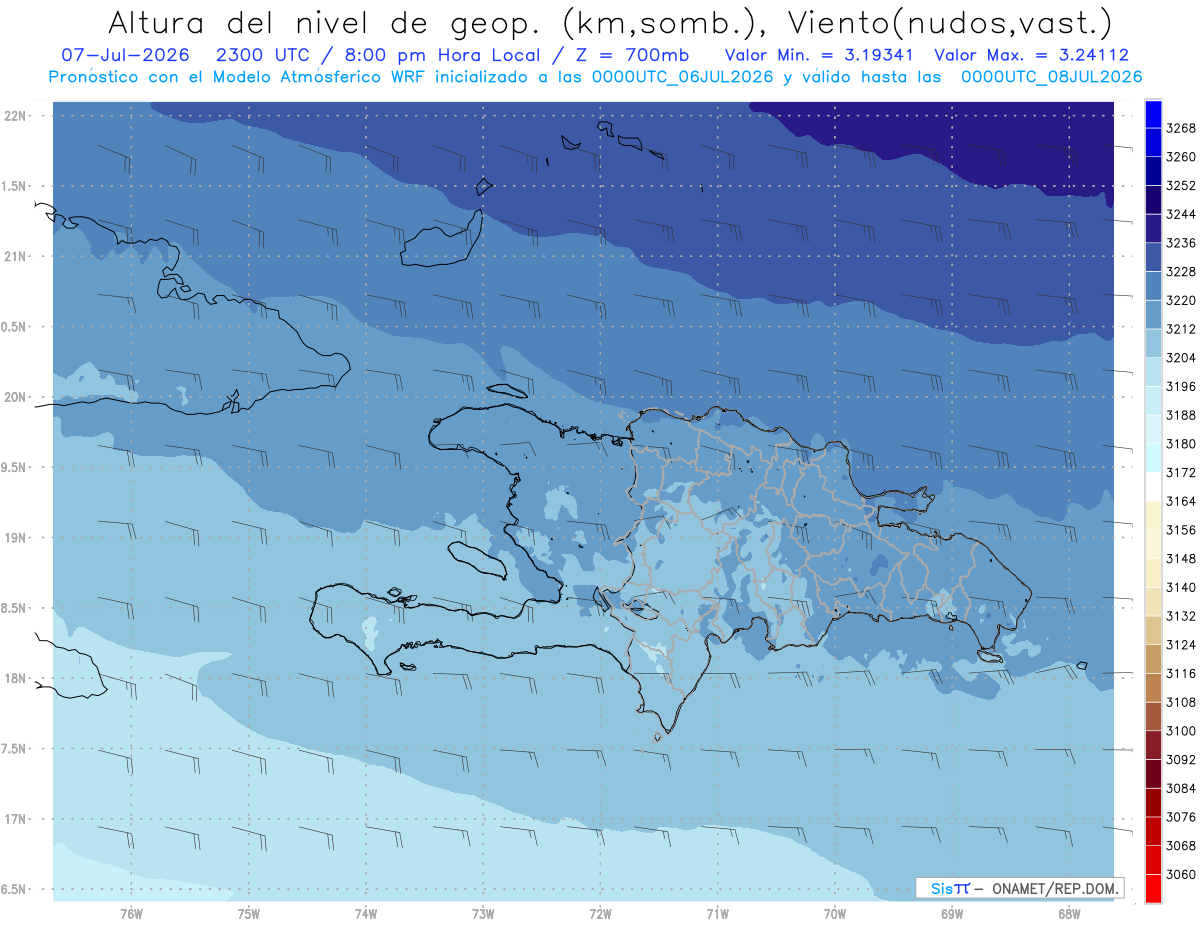Click the colorbar swatch between 3108 and 3116
Image resolution: width=1200 pixels, height=927 pixels.
1152,688
